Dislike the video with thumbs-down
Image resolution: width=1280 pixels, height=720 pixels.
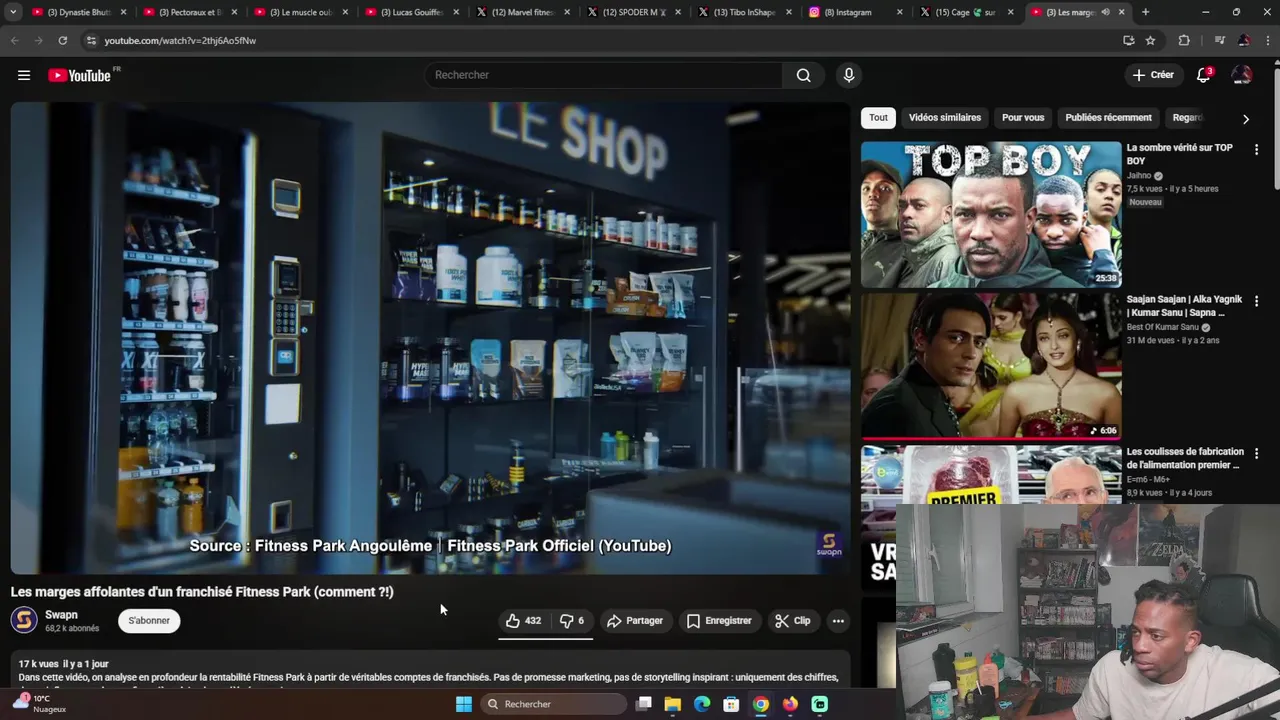(572, 621)
